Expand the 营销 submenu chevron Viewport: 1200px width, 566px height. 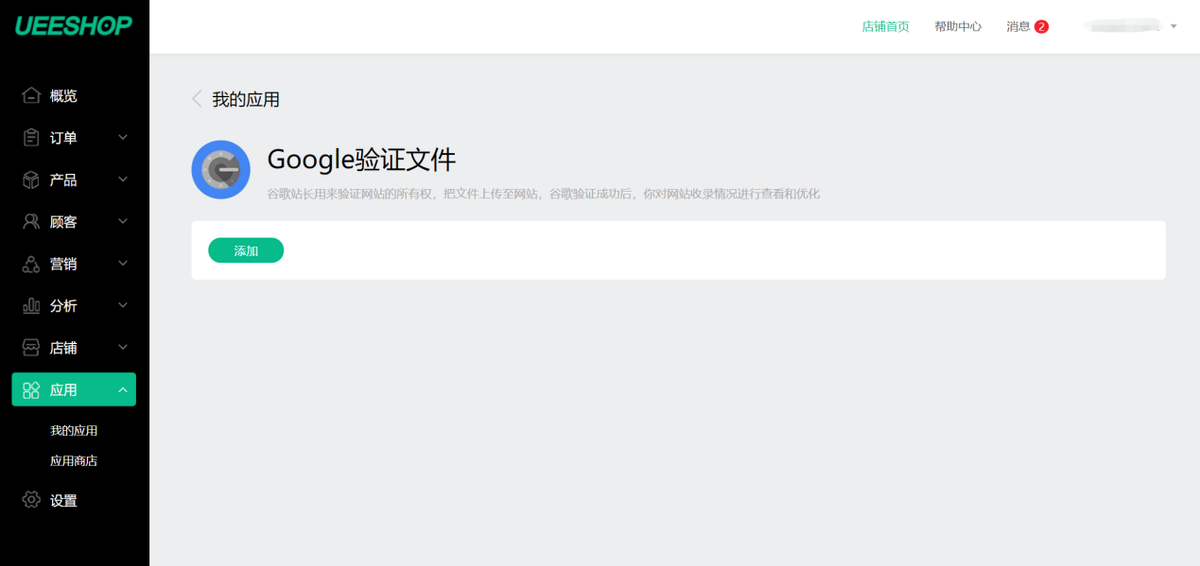tap(123, 263)
